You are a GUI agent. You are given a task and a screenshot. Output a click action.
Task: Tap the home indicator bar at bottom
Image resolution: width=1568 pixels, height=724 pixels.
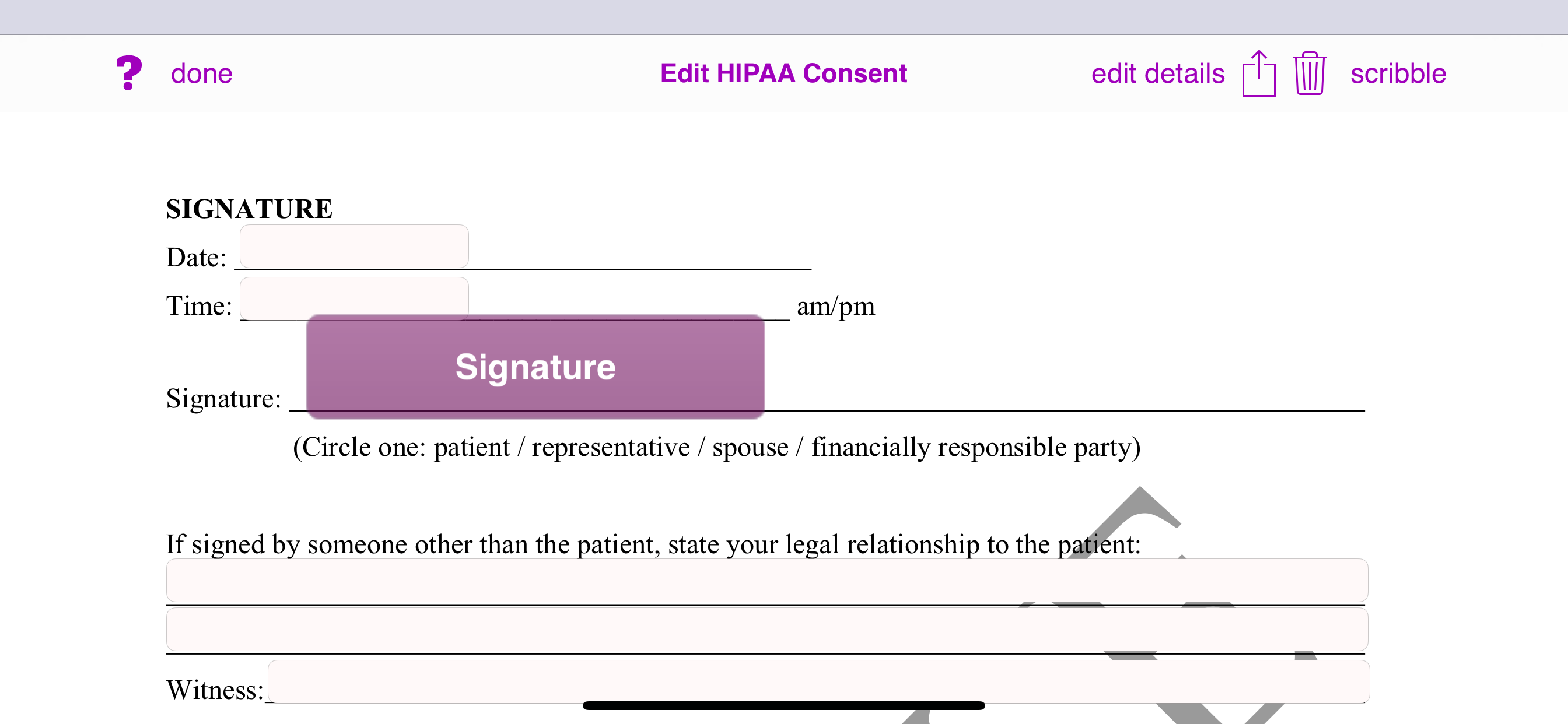[x=784, y=705]
